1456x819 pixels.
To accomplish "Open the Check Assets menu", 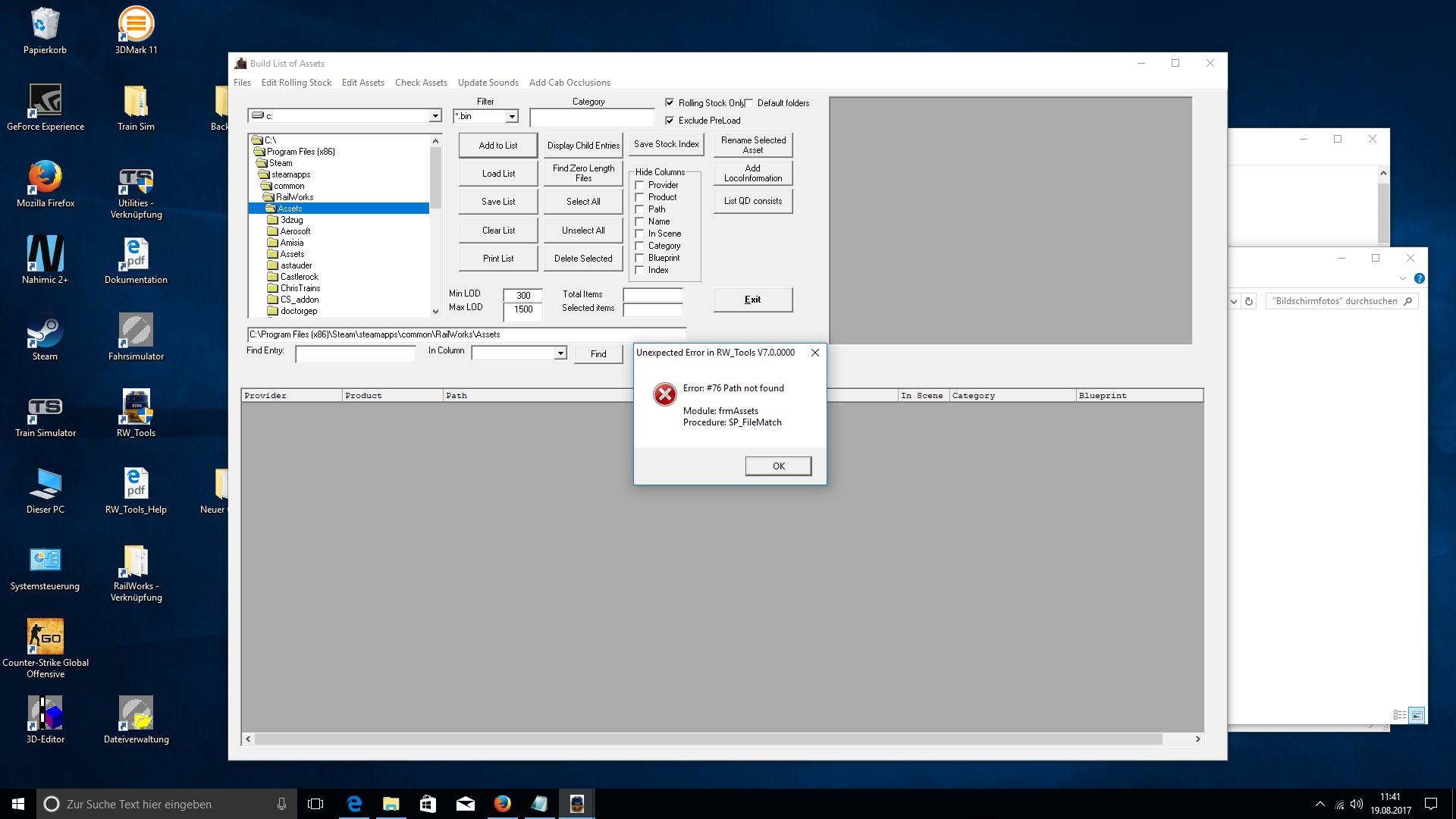I will [421, 83].
